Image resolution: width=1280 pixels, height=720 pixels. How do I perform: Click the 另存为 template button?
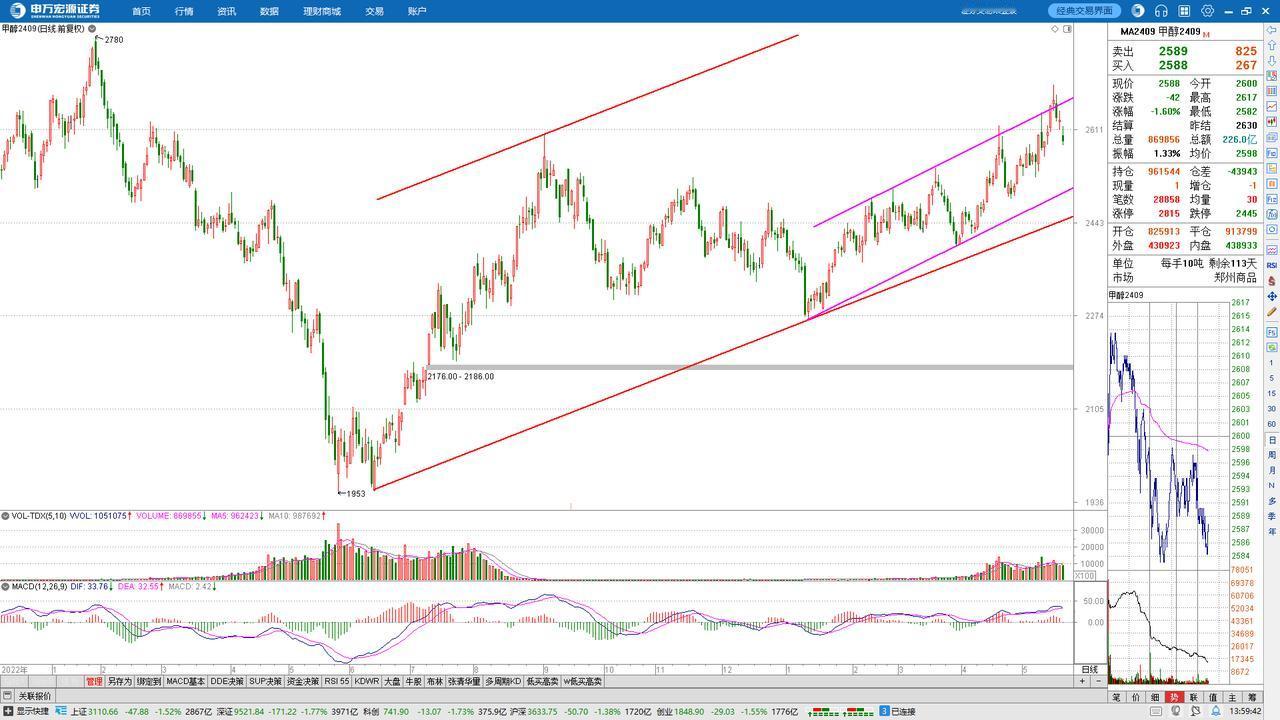[119, 681]
